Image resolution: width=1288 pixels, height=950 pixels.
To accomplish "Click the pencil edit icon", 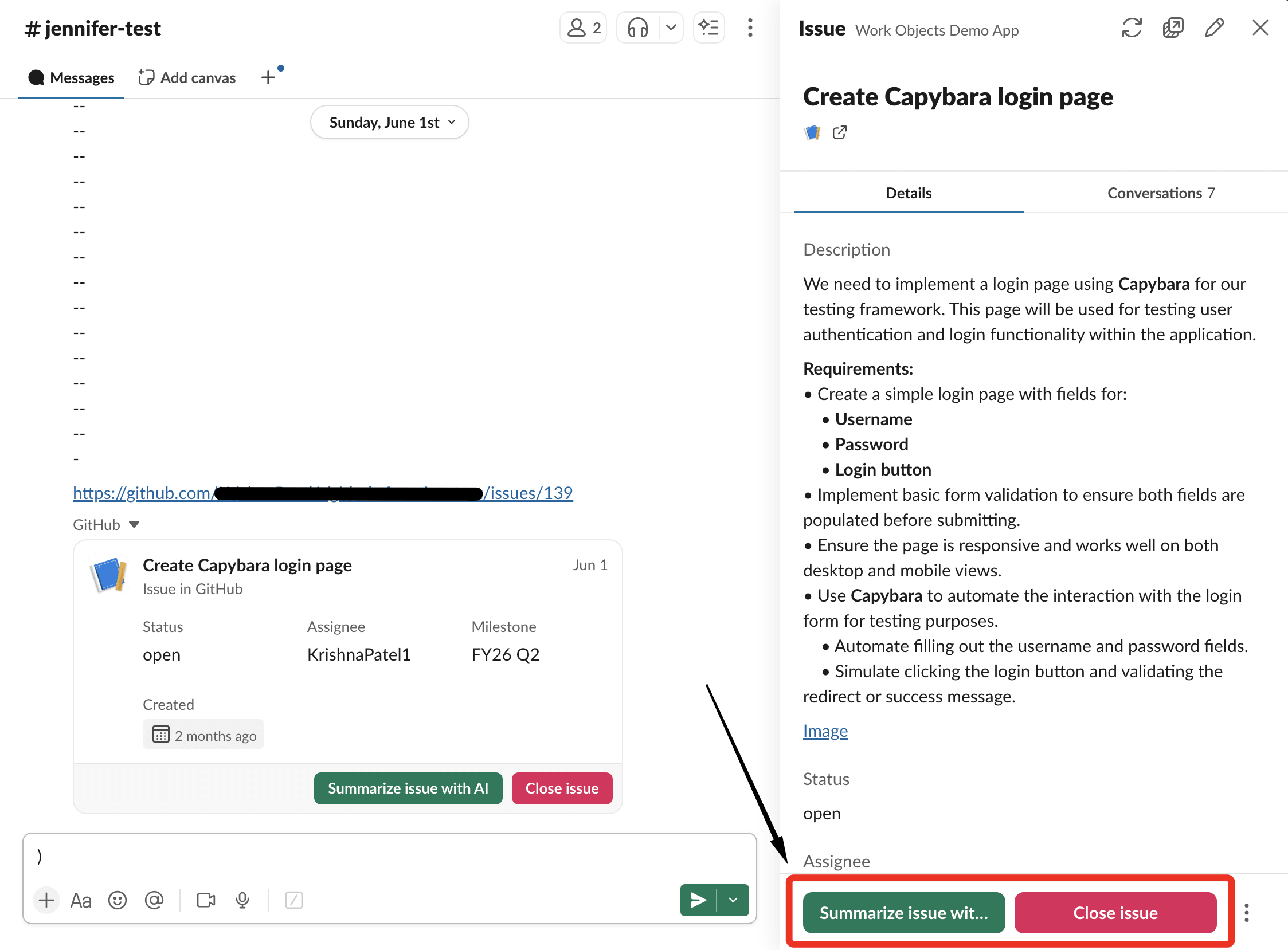I will pyautogui.click(x=1214, y=28).
